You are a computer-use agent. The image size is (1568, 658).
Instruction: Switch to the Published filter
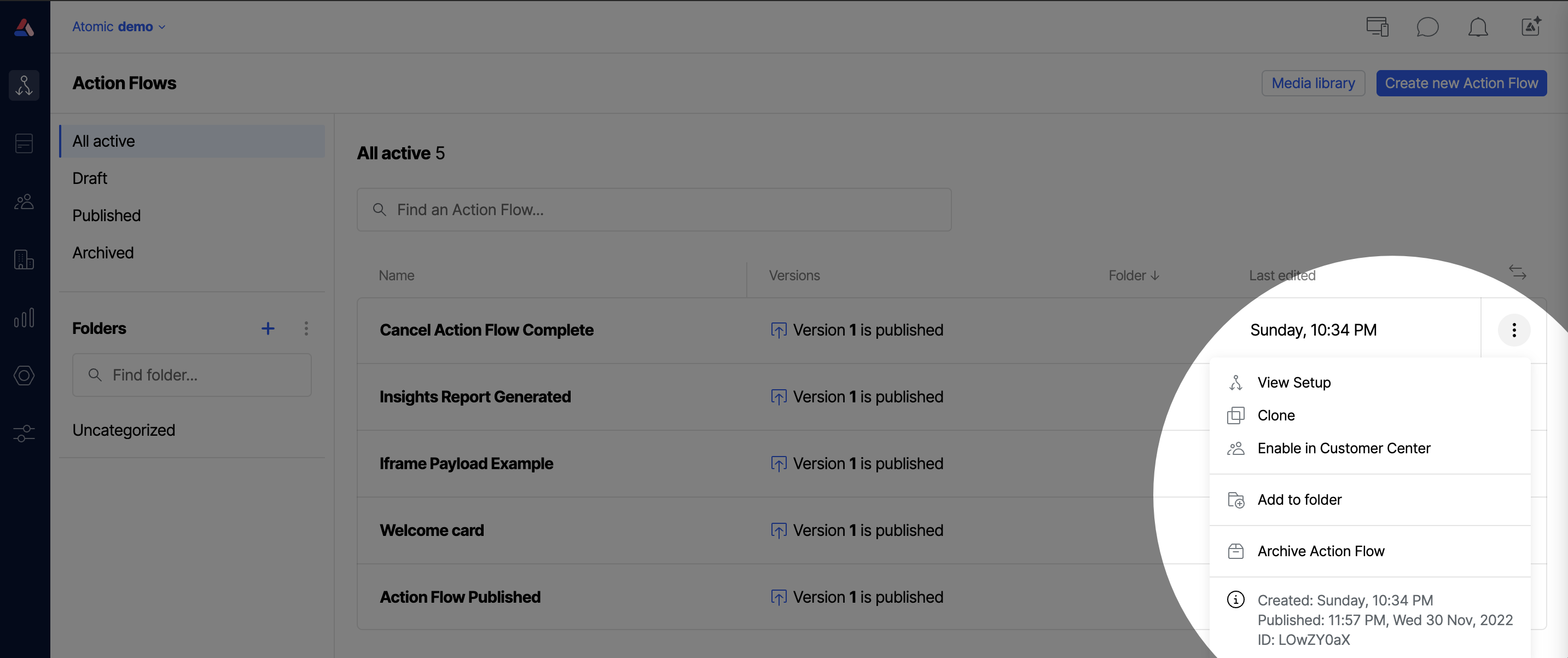coord(107,215)
